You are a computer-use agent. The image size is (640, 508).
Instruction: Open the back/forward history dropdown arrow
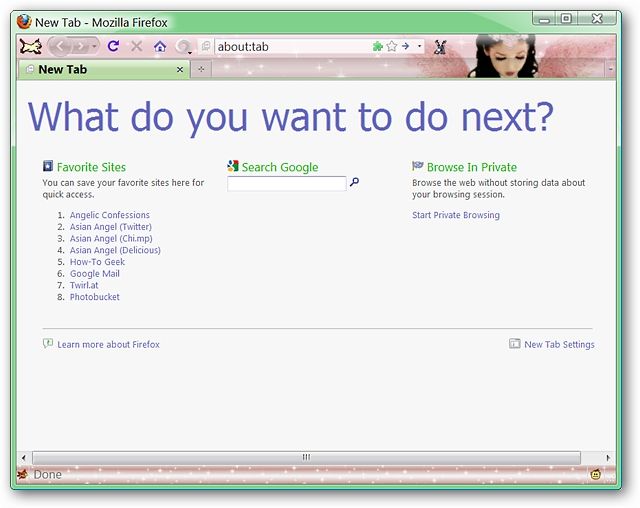coord(94,47)
